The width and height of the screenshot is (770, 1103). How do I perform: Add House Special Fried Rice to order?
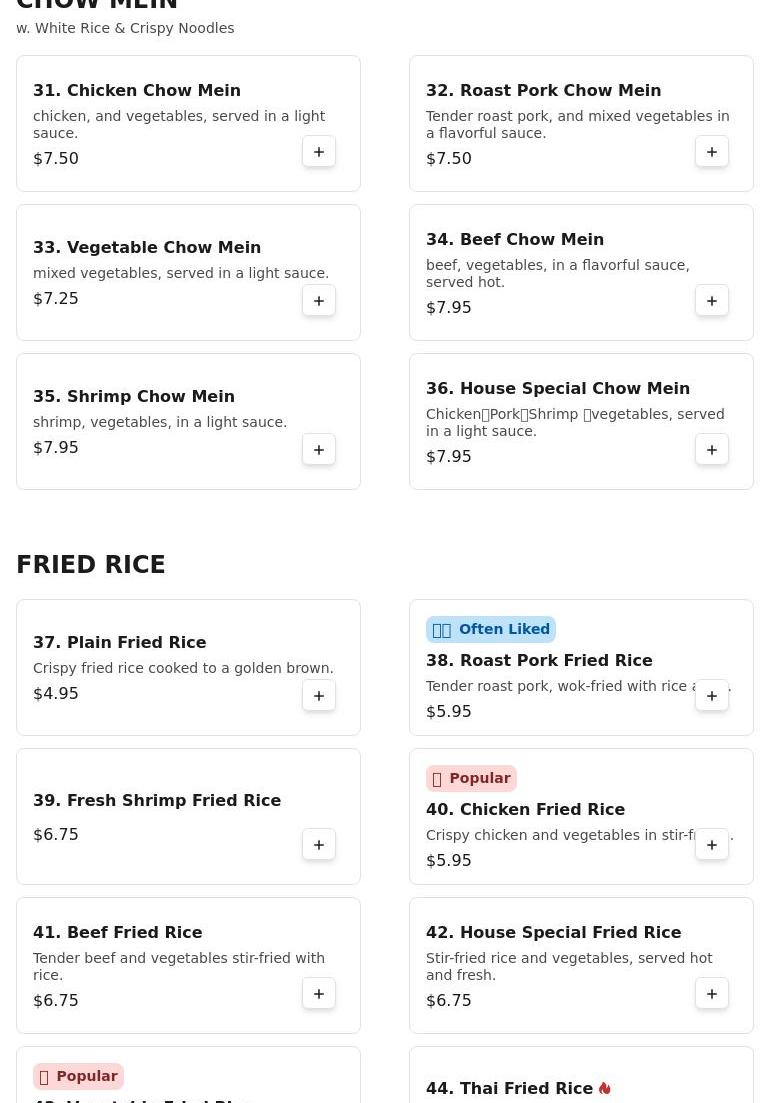(712, 994)
